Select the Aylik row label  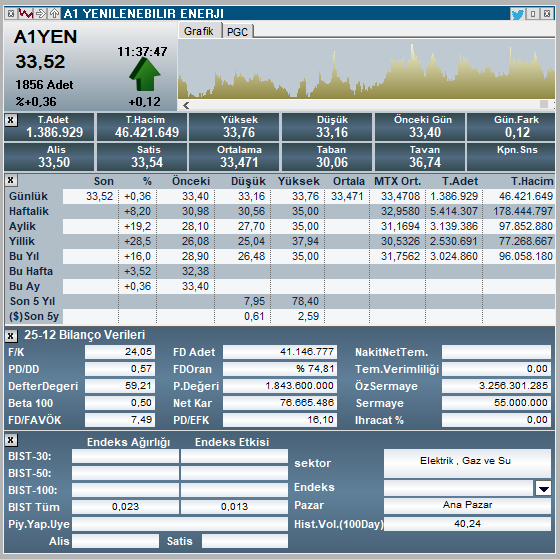22,226
